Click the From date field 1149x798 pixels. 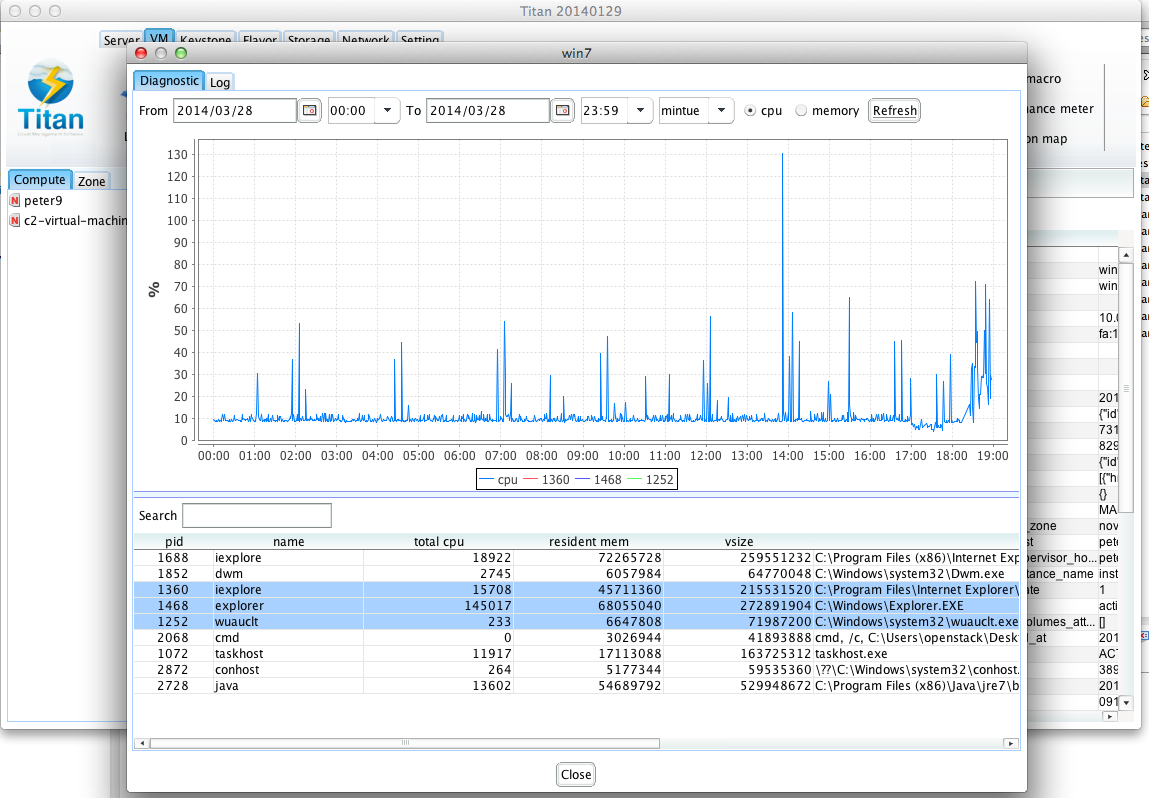click(x=234, y=111)
